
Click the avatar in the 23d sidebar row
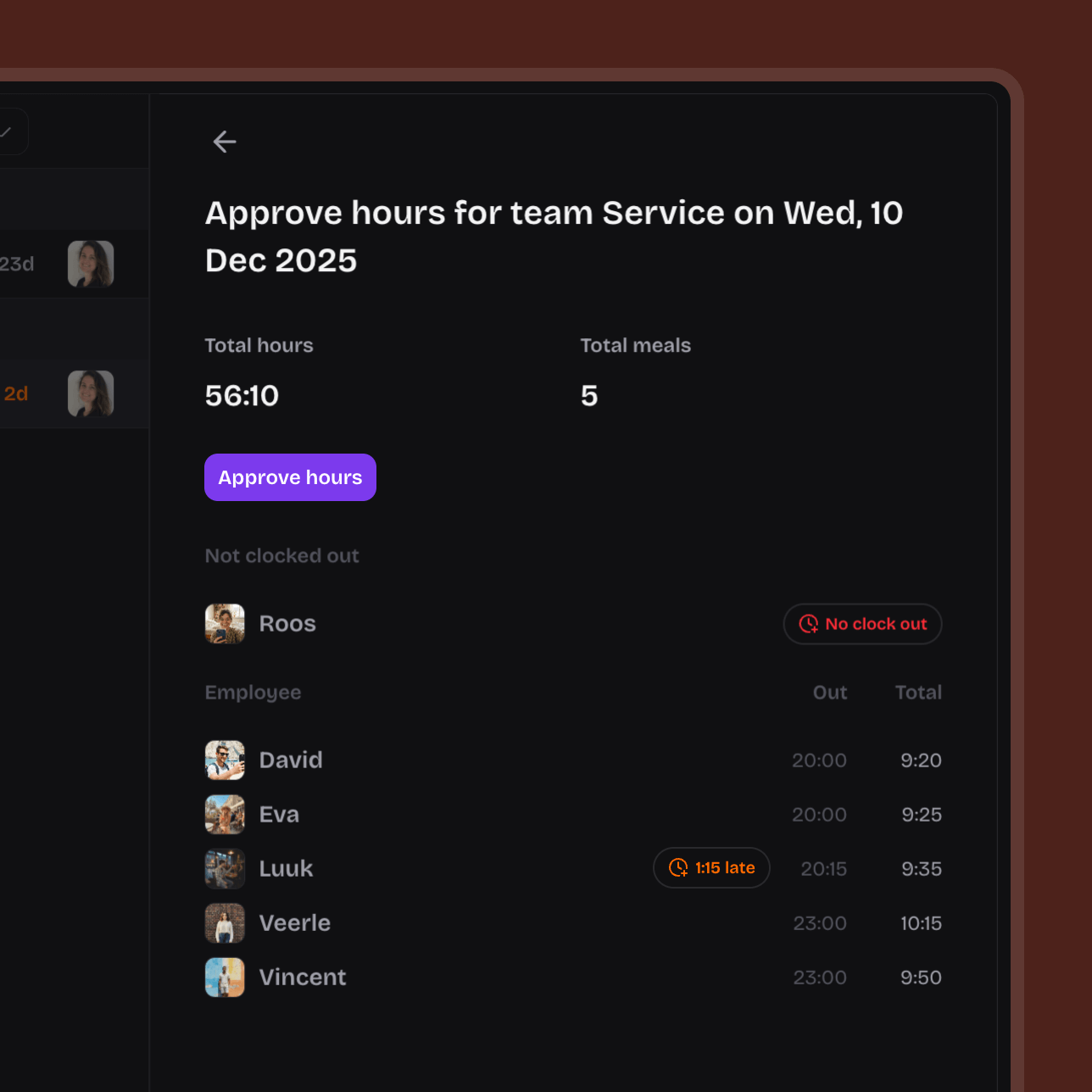[x=91, y=264]
